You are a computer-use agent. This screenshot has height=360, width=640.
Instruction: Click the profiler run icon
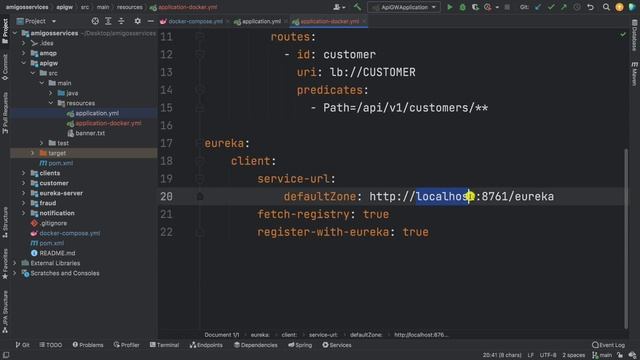coord(487,7)
